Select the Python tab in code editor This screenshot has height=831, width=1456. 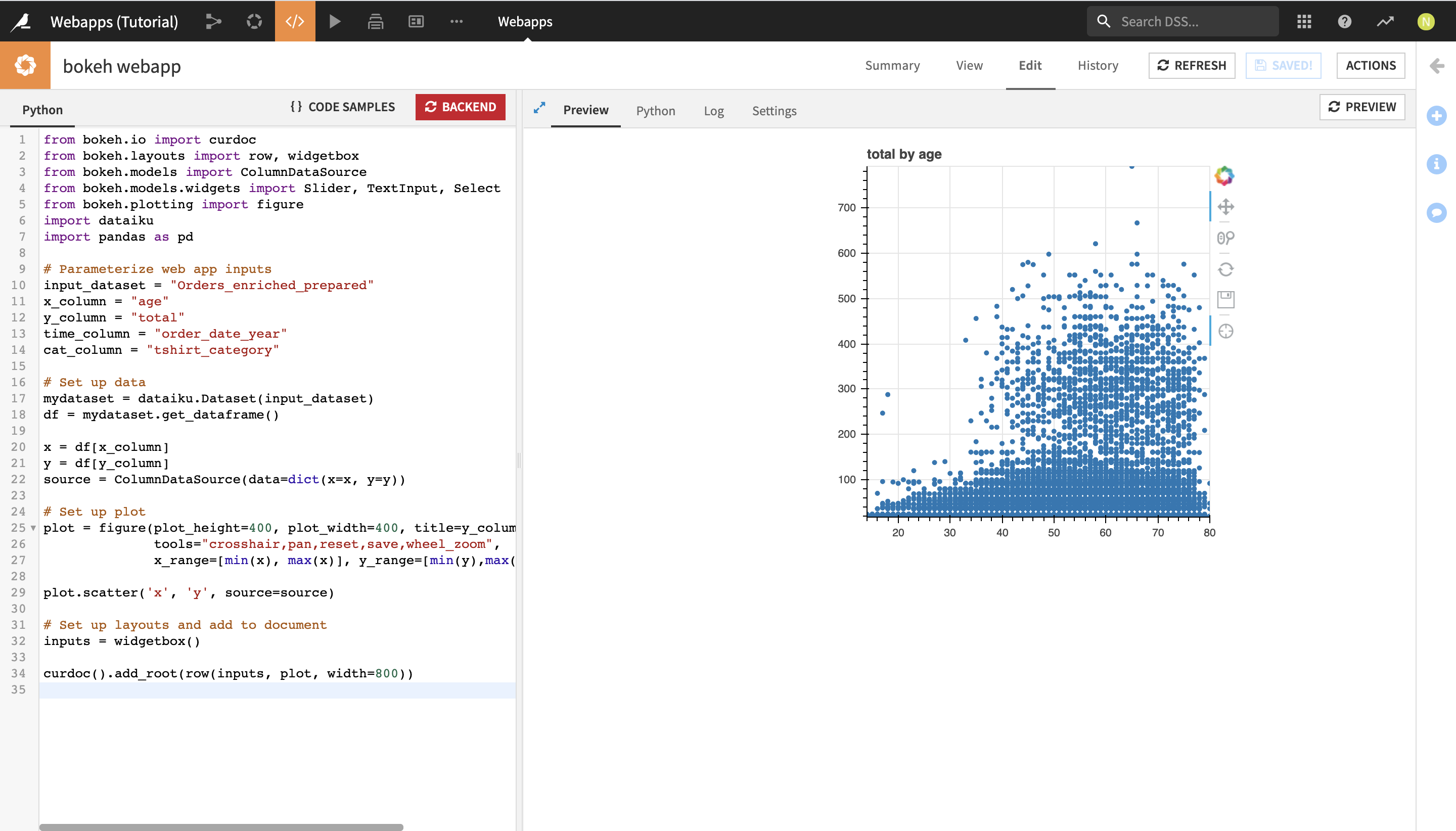(x=43, y=110)
